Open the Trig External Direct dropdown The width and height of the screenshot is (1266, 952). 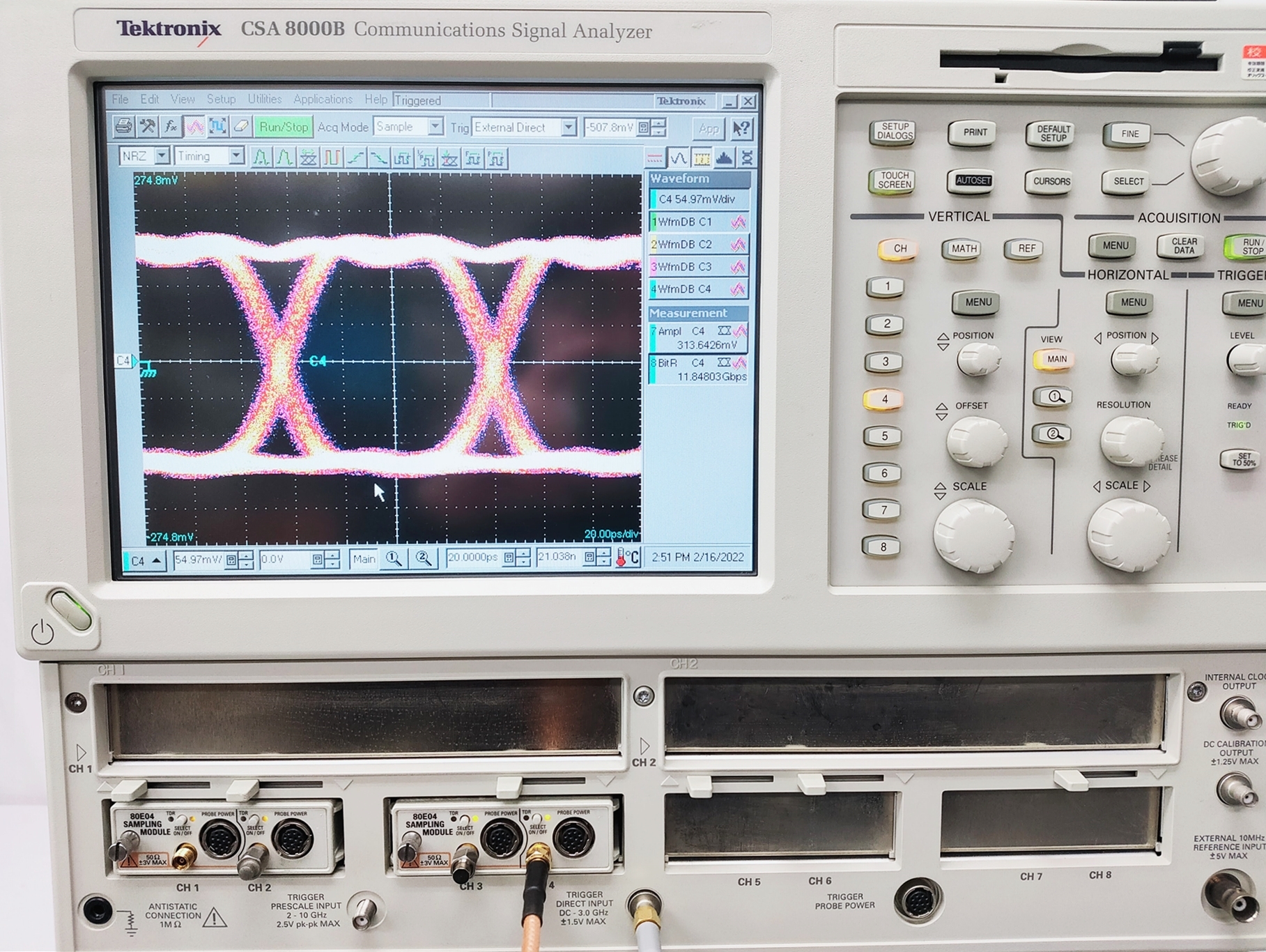click(x=569, y=128)
